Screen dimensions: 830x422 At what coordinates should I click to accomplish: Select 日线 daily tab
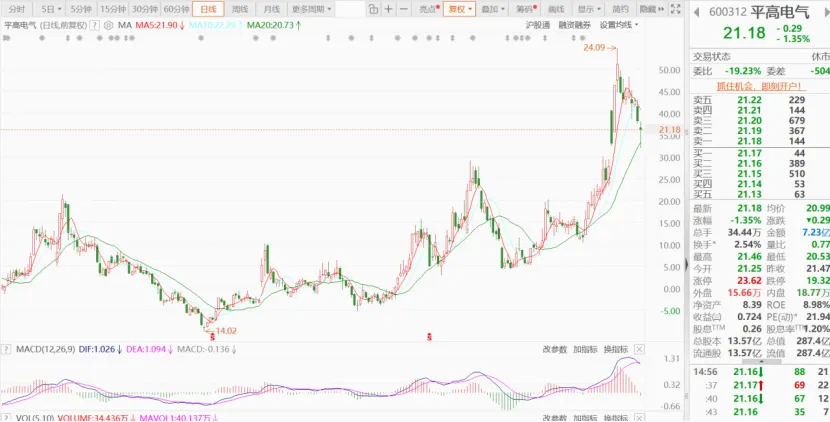(209, 9)
